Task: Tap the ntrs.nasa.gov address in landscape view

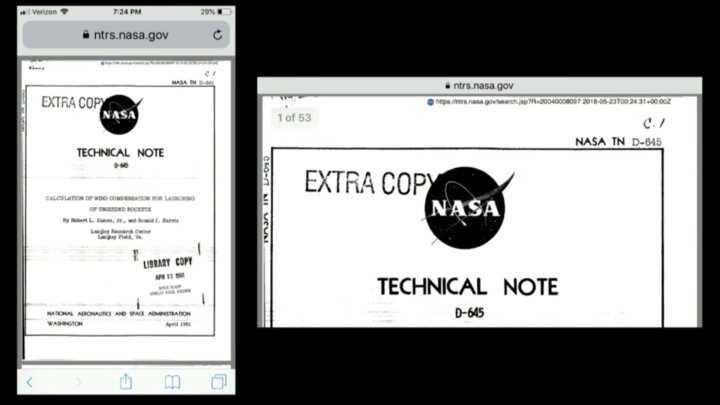Action: pos(483,86)
